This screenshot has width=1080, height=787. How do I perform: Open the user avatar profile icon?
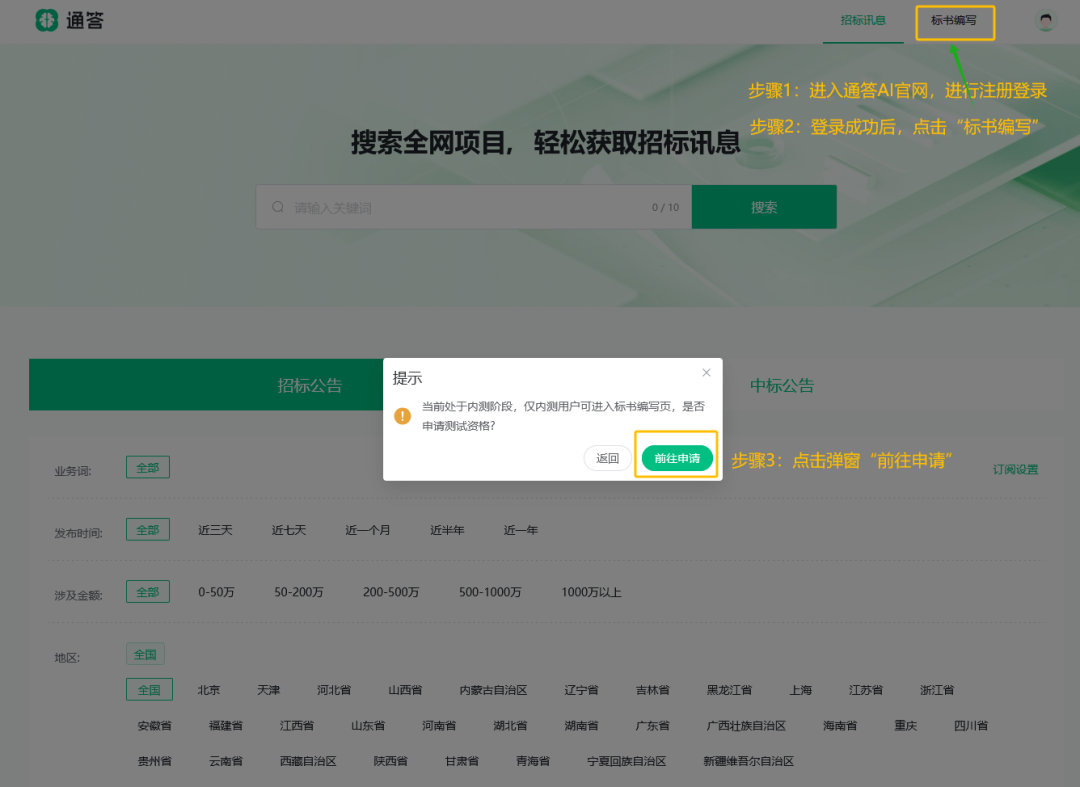pyautogui.click(x=1046, y=21)
